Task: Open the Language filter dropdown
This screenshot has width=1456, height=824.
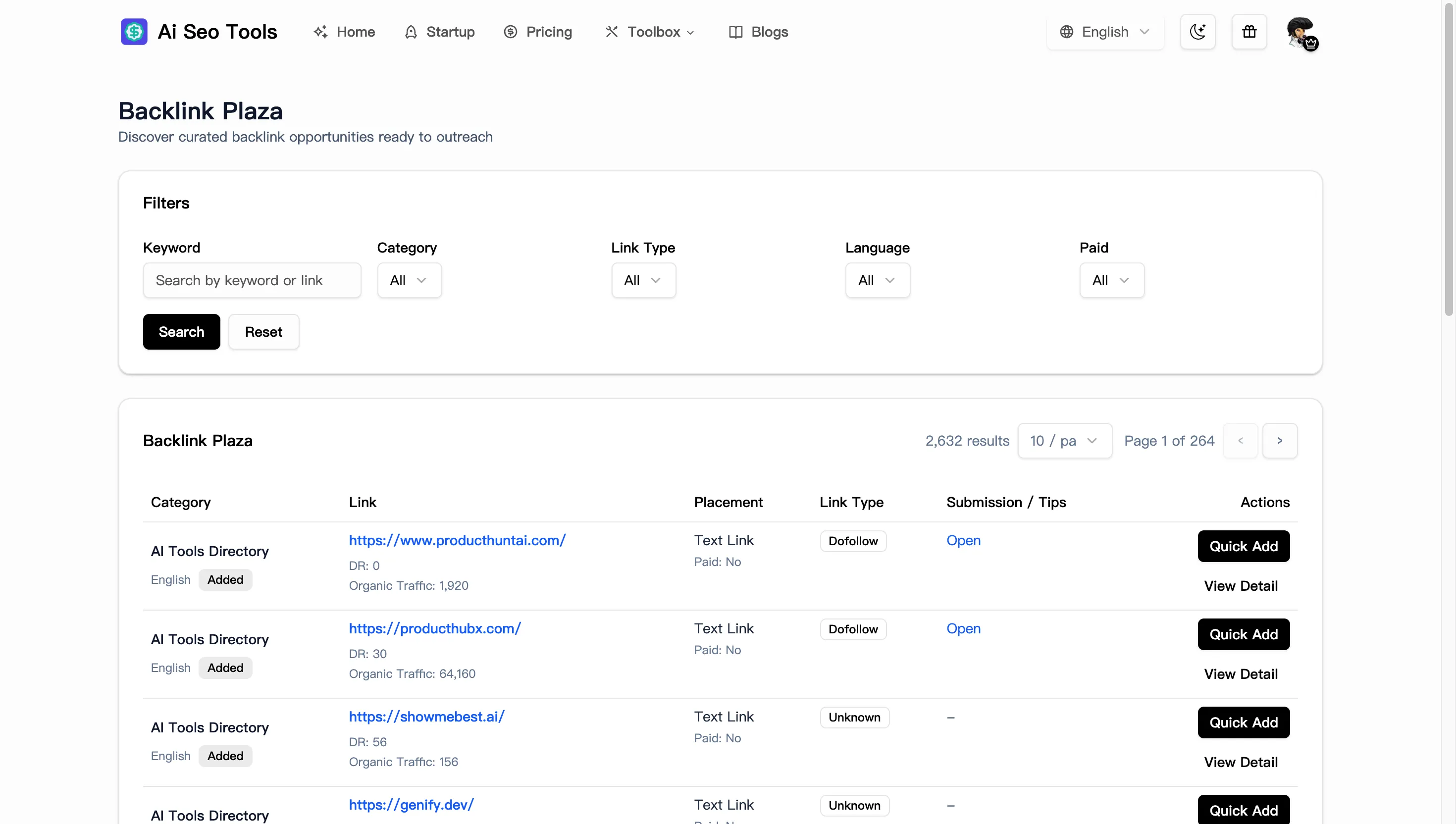Action: click(x=877, y=280)
